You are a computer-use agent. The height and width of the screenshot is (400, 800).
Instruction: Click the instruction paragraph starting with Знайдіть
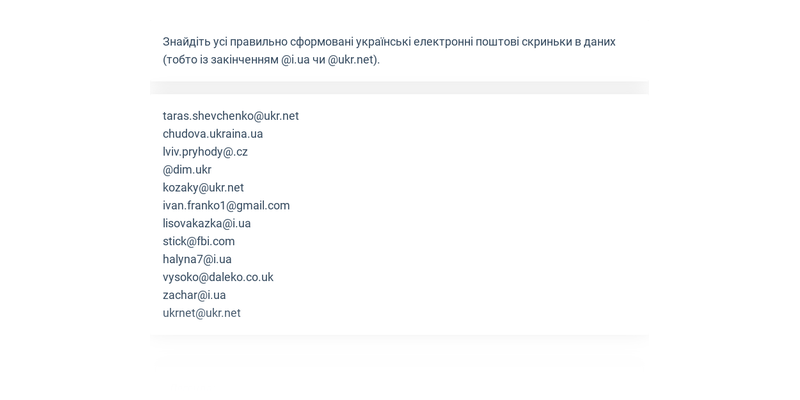pyautogui.click(x=389, y=51)
